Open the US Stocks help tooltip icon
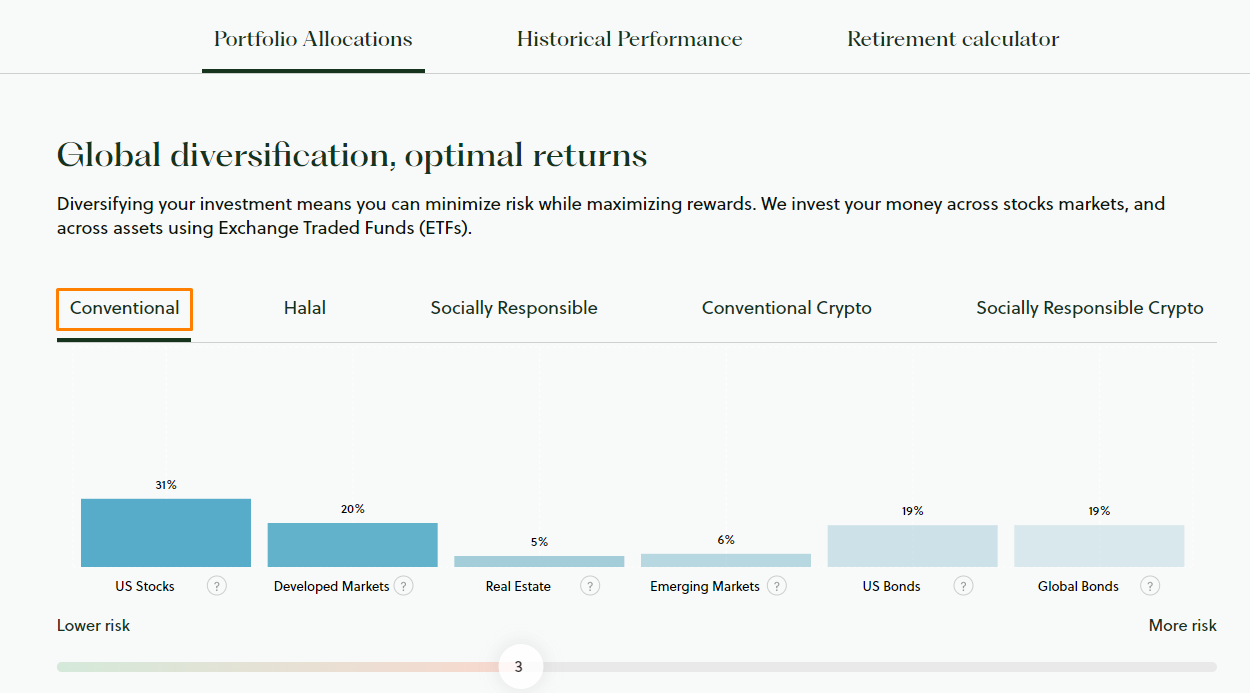This screenshot has width=1250, height=693. (216, 585)
